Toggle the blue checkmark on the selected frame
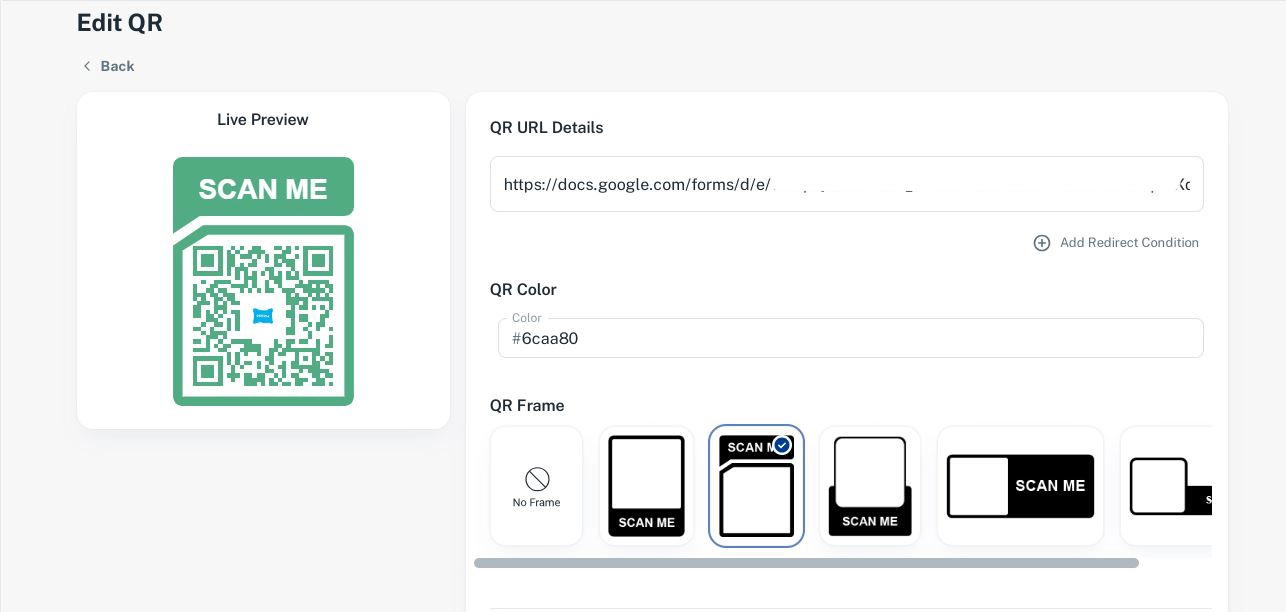The width and height of the screenshot is (1286, 612). (x=782, y=446)
